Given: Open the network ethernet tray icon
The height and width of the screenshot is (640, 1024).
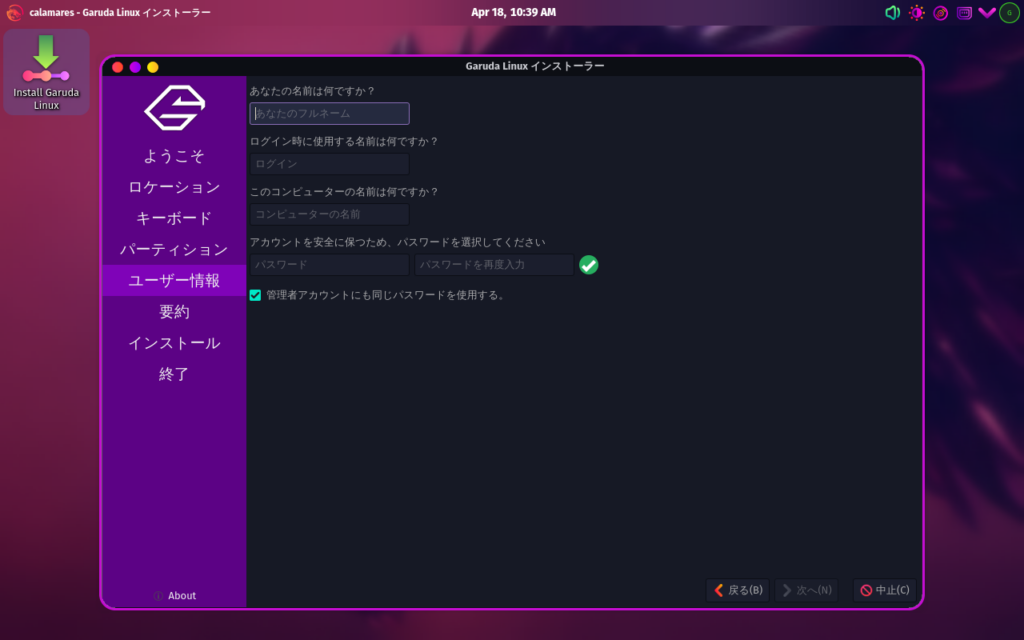Looking at the screenshot, I should pyautogui.click(x=964, y=13).
